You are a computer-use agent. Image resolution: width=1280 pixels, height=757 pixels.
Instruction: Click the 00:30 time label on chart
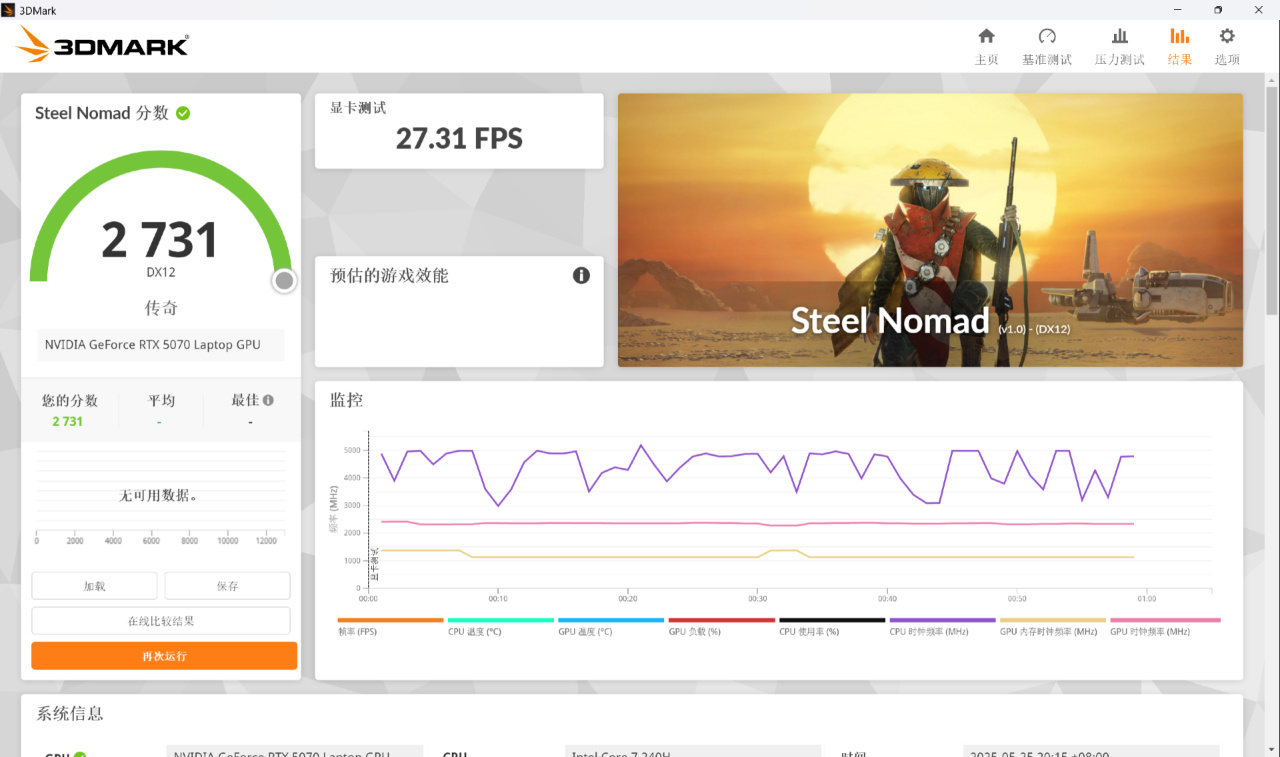point(757,599)
